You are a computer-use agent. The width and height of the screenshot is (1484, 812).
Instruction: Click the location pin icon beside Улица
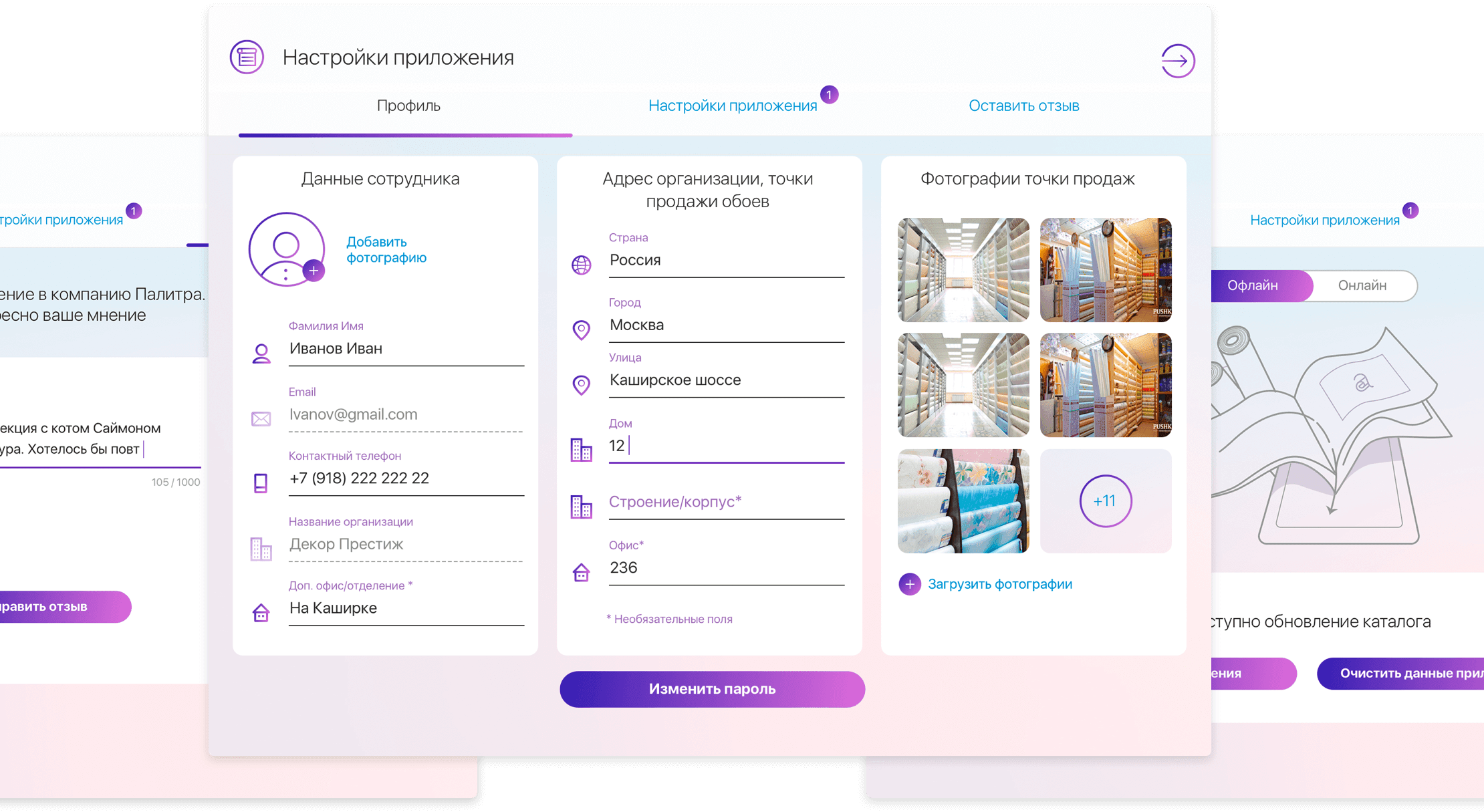pyautogui.click(x=582, y=385)
